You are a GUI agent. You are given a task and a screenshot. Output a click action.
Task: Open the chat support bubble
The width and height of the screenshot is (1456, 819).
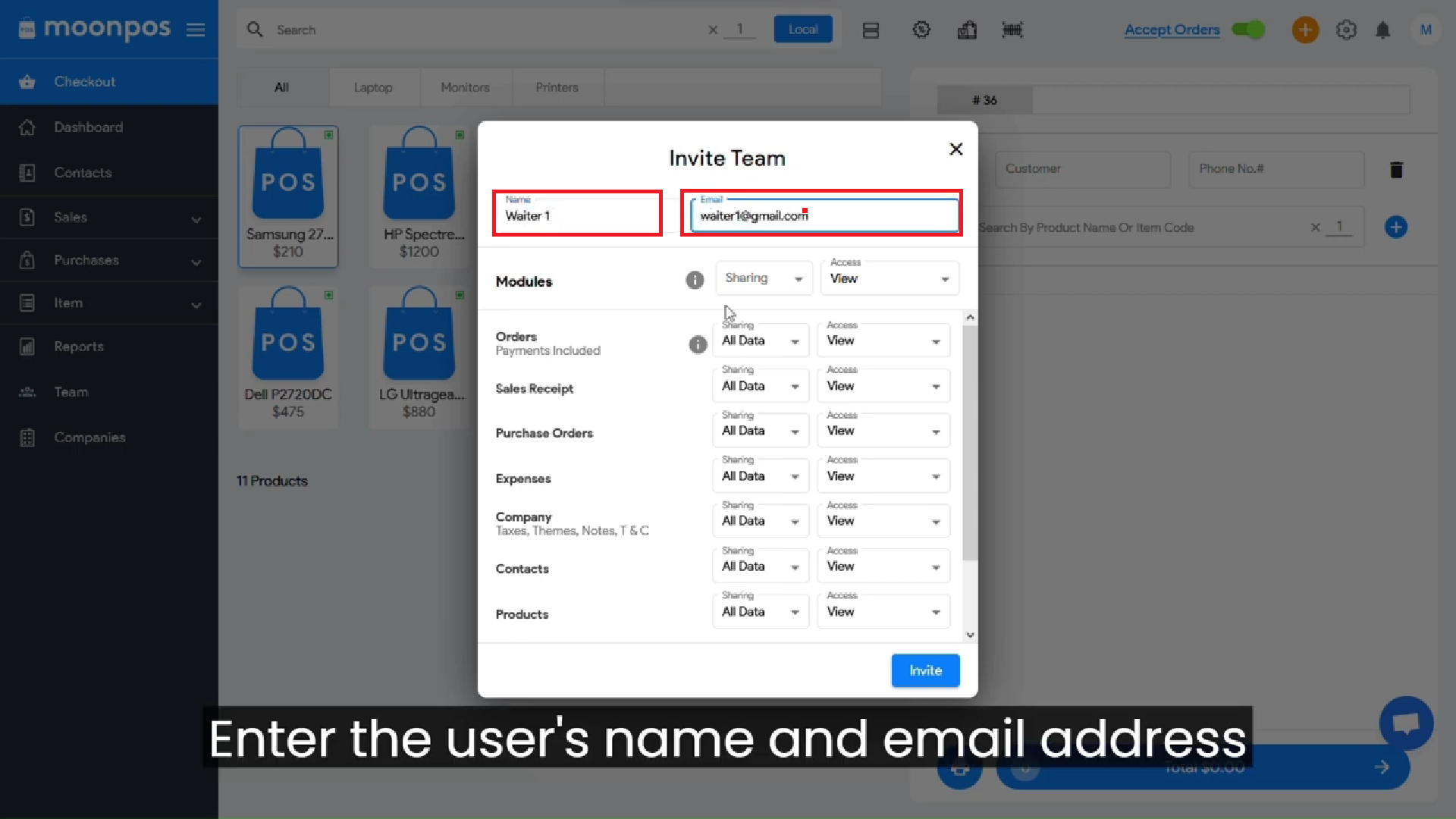coord(1406,723)
